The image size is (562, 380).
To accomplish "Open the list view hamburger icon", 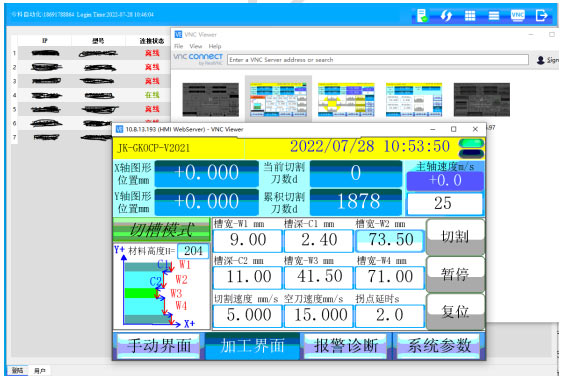I will click(494, 15).
